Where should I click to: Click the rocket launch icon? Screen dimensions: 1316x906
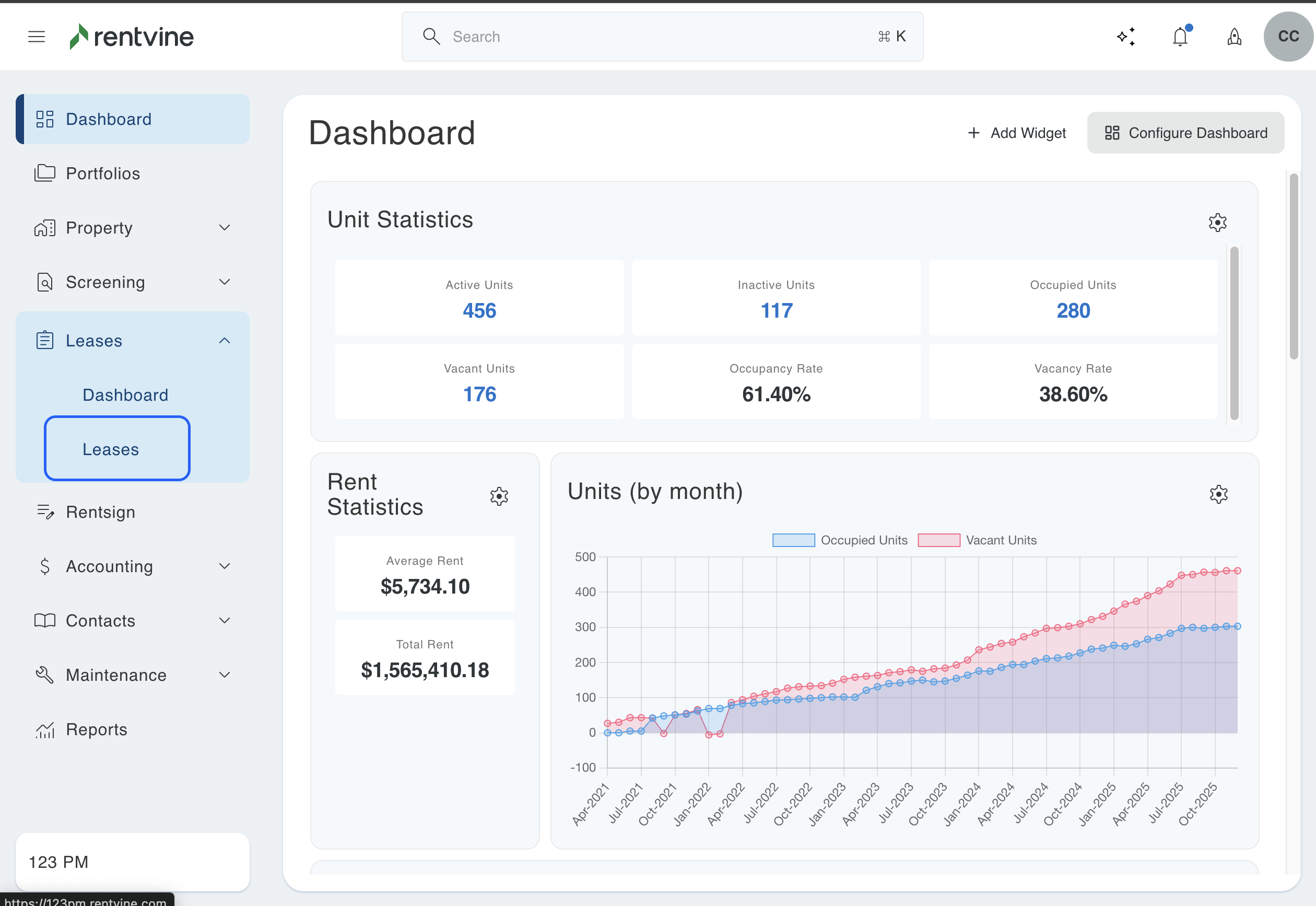click(x=1235, y=37)
